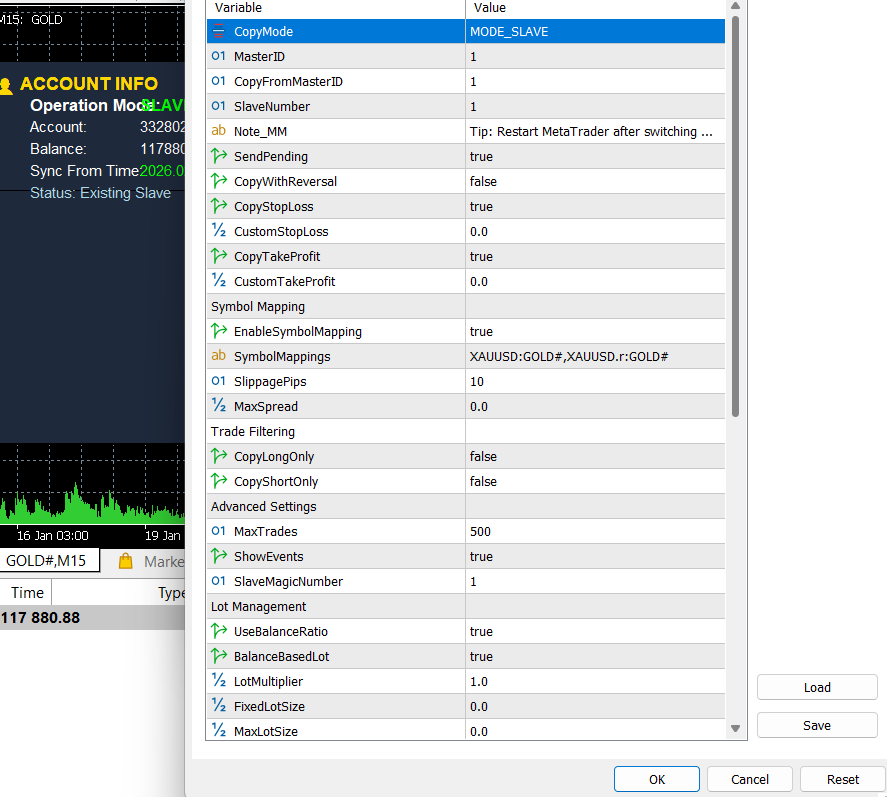The height and width of the screenshot is (797, 887).
Task: Open the MODE_SLAVE CopyMode value dropdown
Action: [595, 32]
